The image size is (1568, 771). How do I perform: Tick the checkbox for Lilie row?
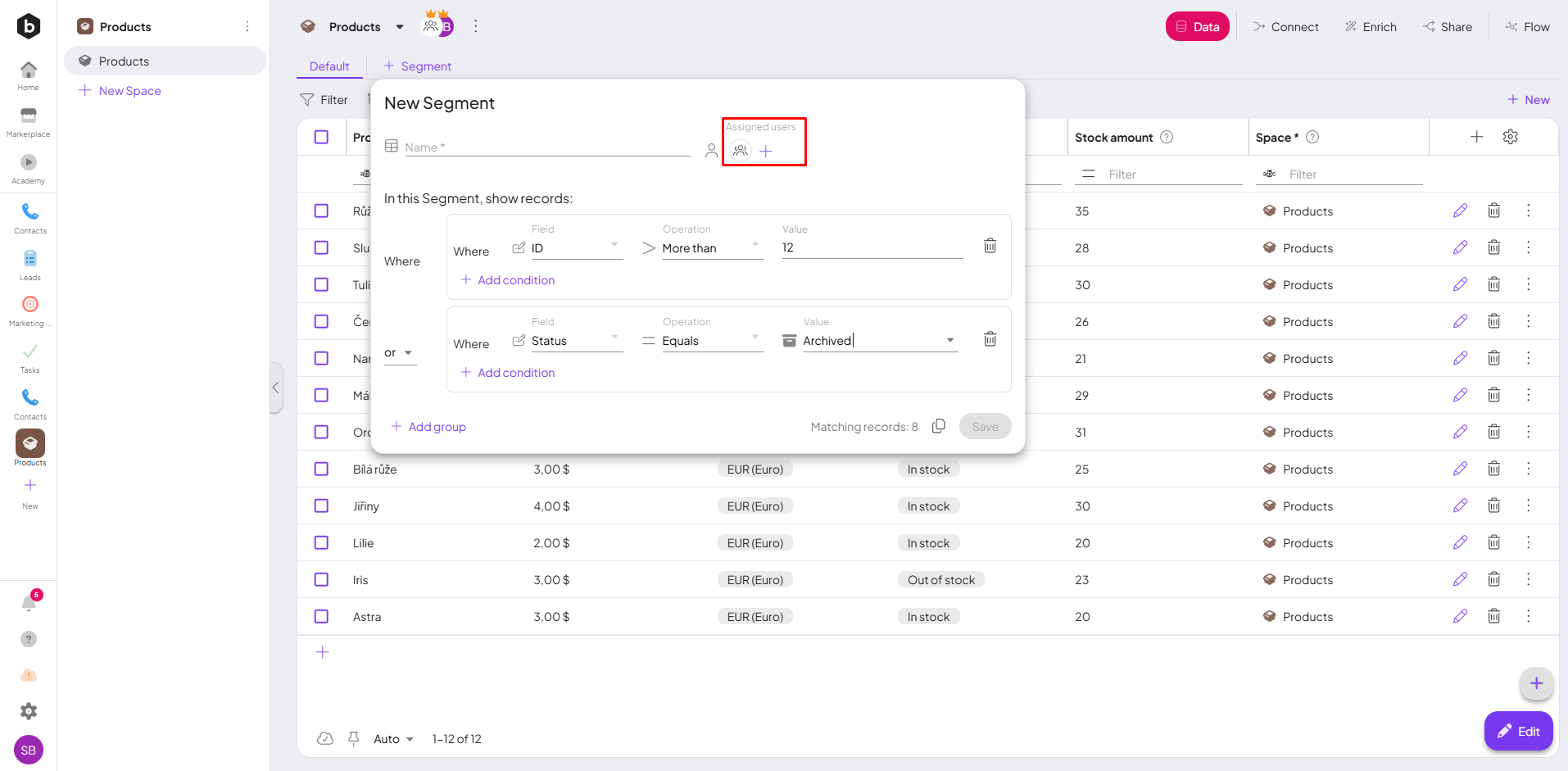[321, 542]
